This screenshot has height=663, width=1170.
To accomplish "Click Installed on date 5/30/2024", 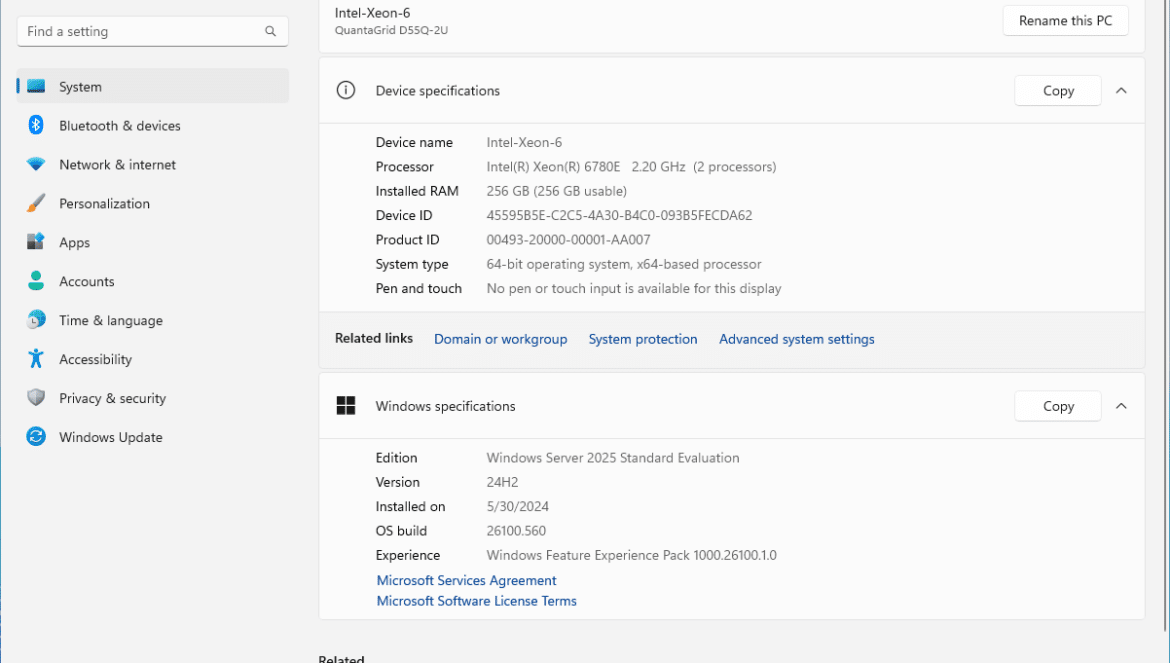I will pyautogui.click(x=518, y=506).
